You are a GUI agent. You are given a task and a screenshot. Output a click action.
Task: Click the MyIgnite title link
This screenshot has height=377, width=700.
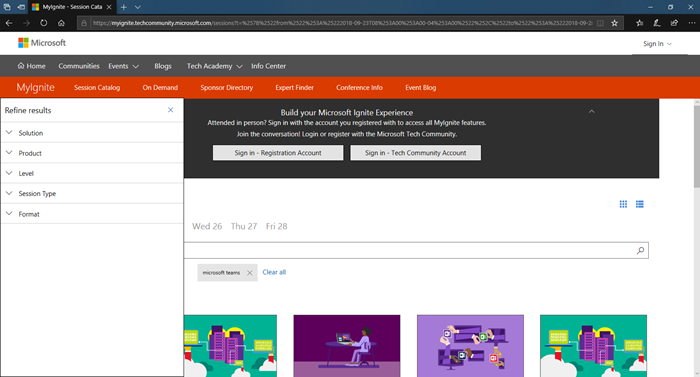(x=35, y=88)
